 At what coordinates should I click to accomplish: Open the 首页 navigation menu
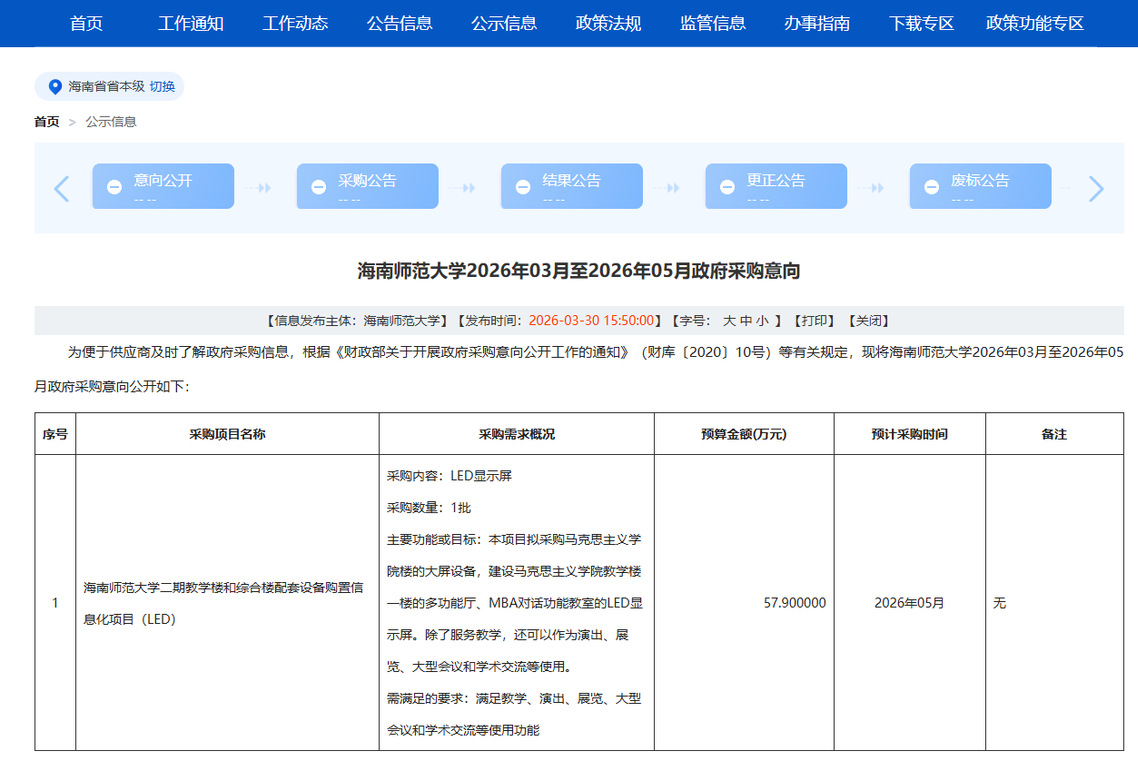click(x=86, y=23)
